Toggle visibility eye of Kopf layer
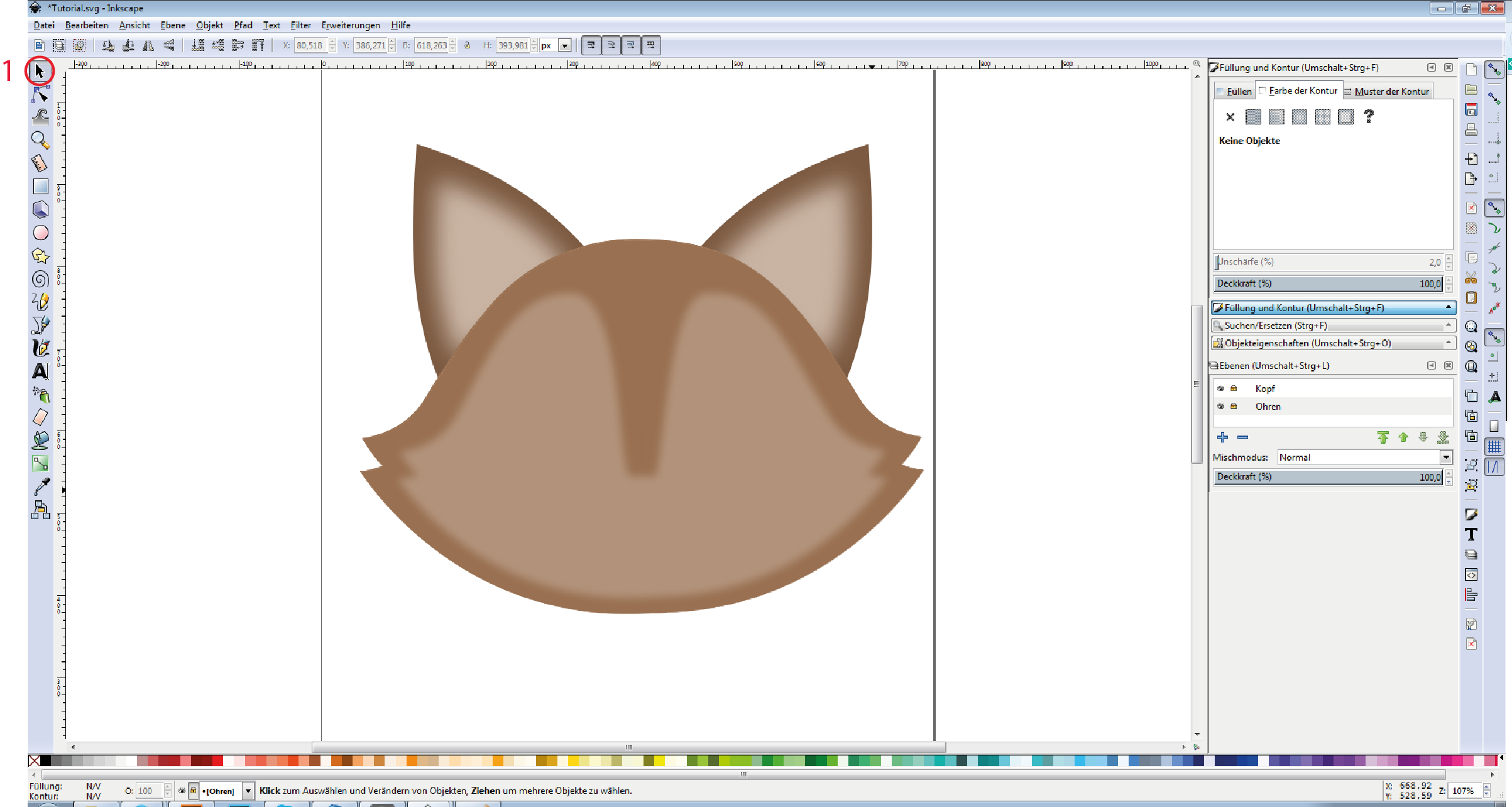The height and width of the screenshot is (807, 1512). (x=1221, y=388)
